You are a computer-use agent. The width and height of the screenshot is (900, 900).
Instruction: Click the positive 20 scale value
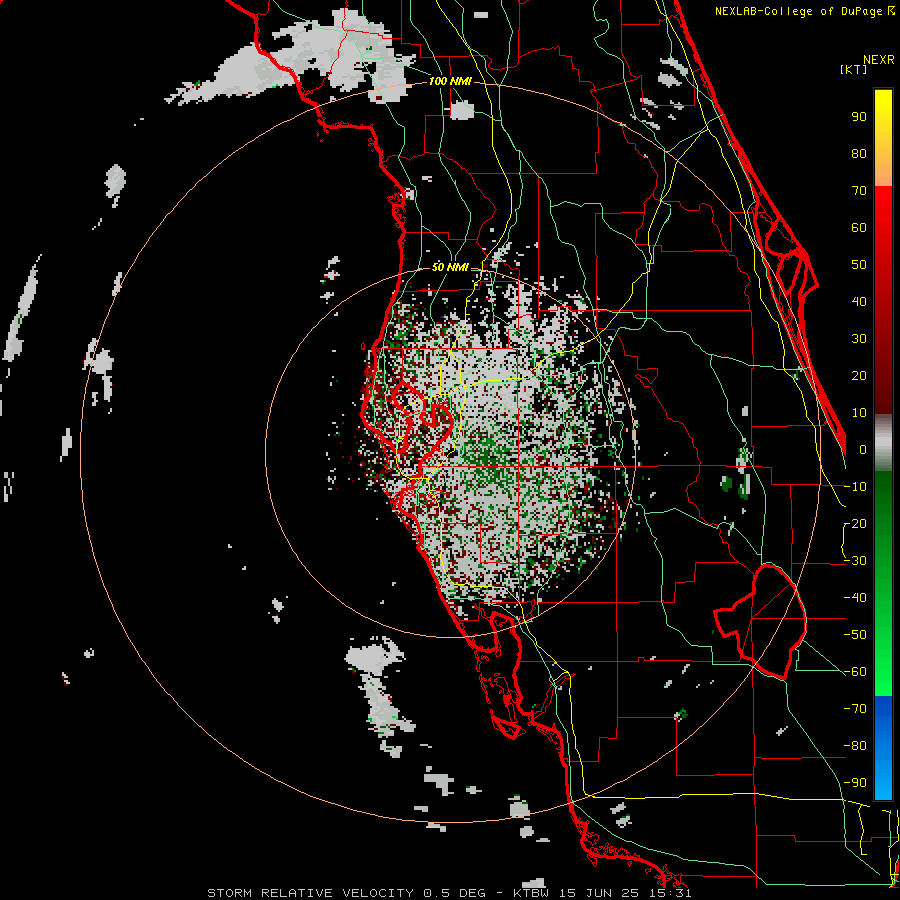tap(859, 375)
